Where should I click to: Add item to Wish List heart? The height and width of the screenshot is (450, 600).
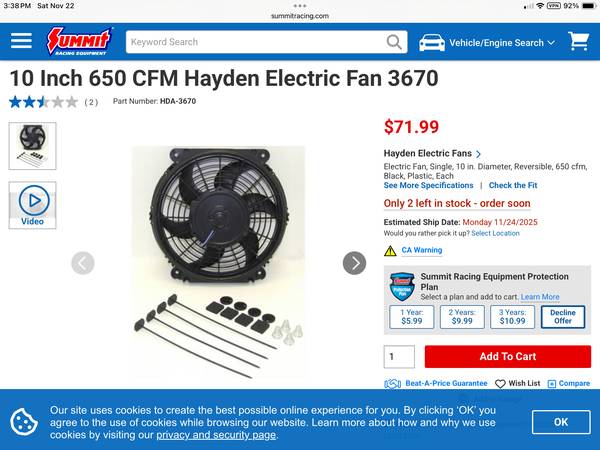[500, 383]
